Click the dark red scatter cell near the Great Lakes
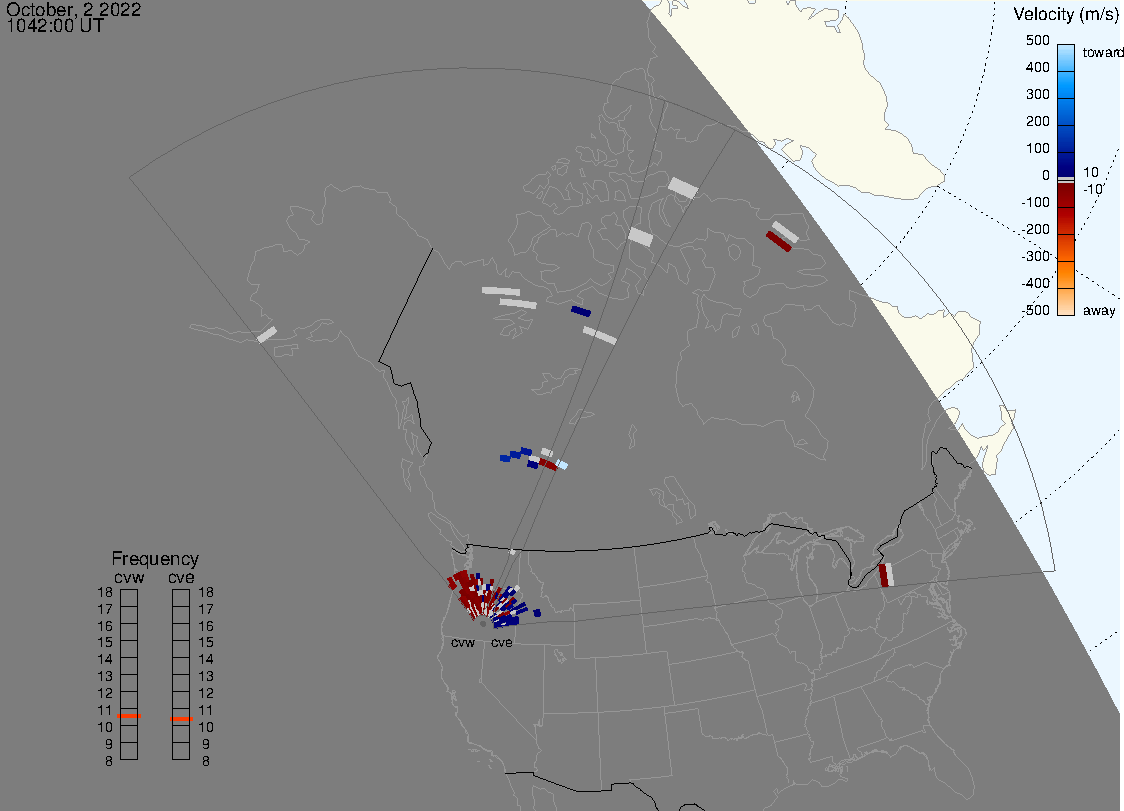Screen dimensions: 1124x811 coord(883,576)
